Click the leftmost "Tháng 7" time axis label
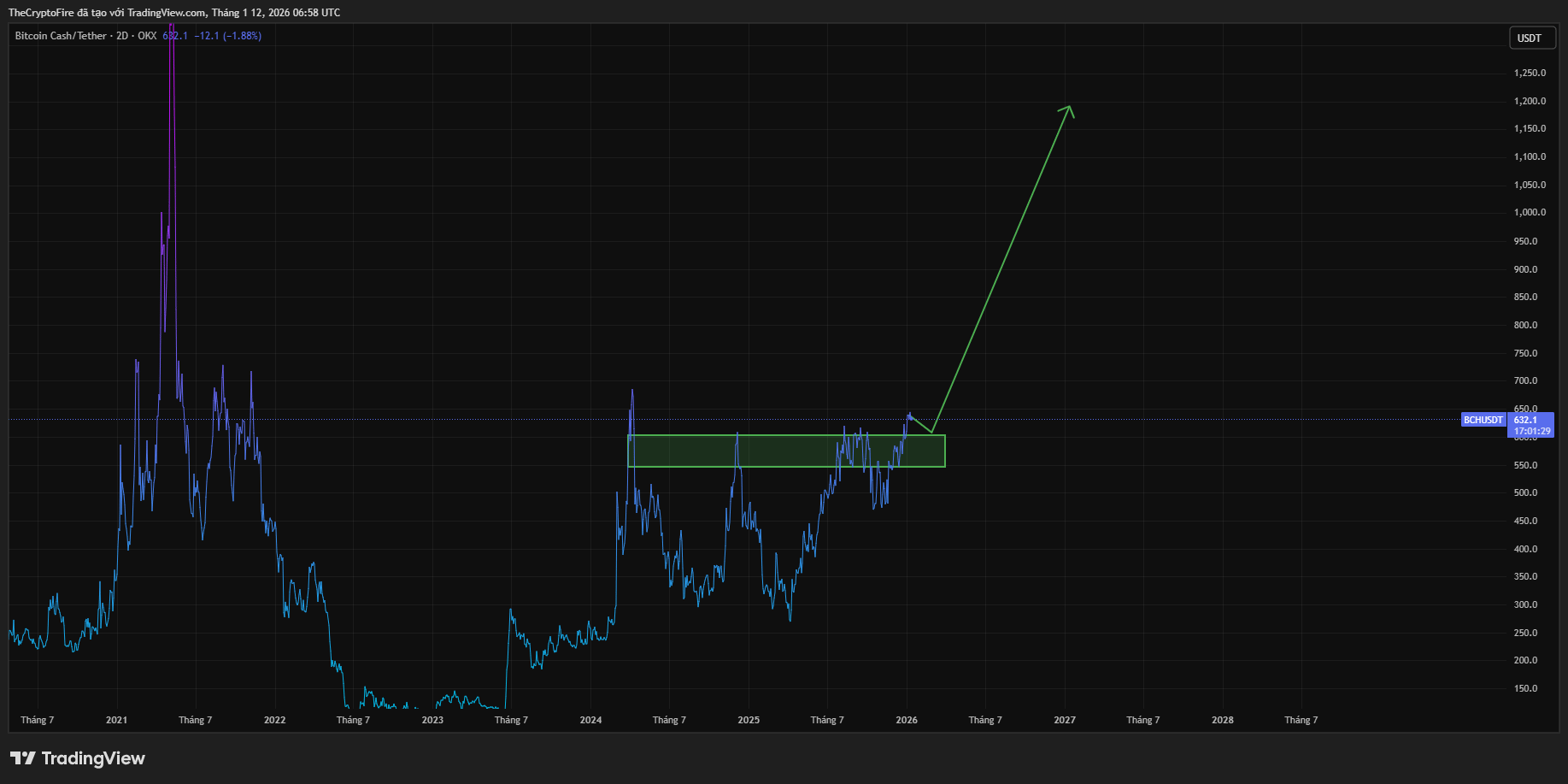The image size is (1568, 784). (x=37, y=720)
